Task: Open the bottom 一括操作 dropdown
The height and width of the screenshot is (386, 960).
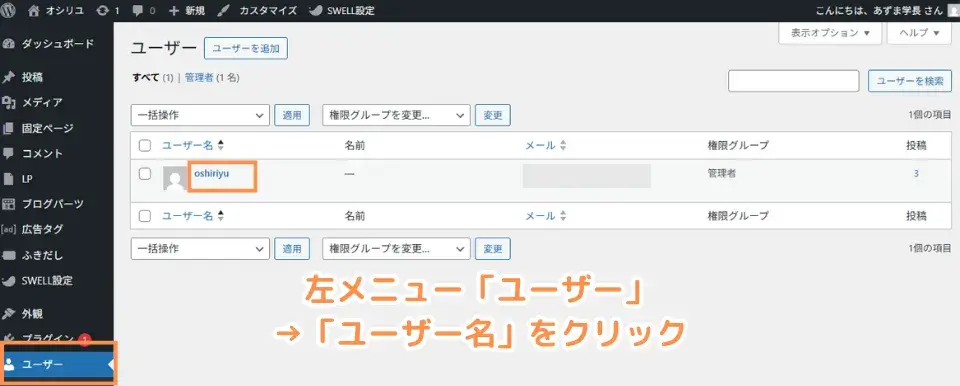Action: tap(200, 249)
